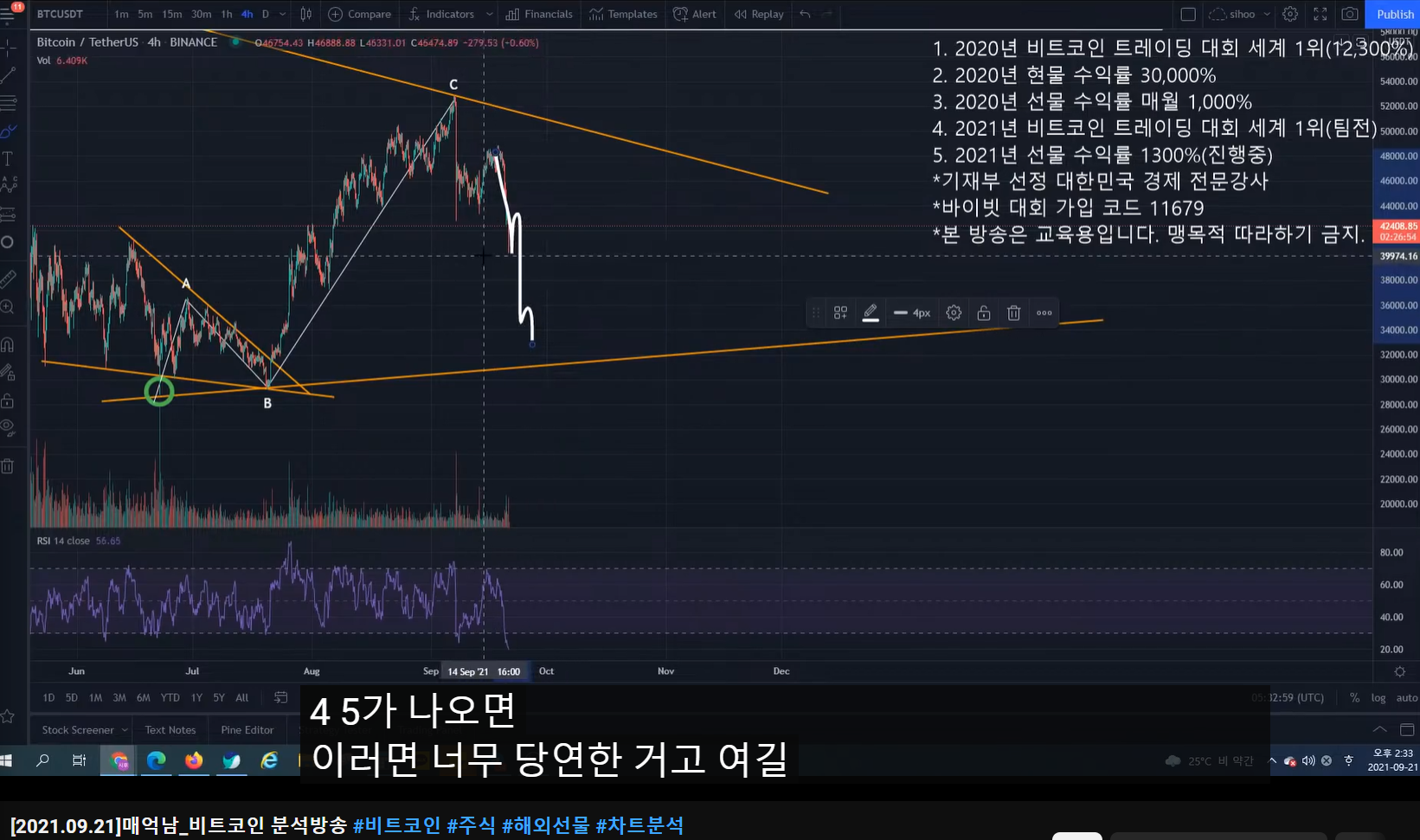Switch to the 30m timeframe
1420x840 pixels.
point(201,14)
